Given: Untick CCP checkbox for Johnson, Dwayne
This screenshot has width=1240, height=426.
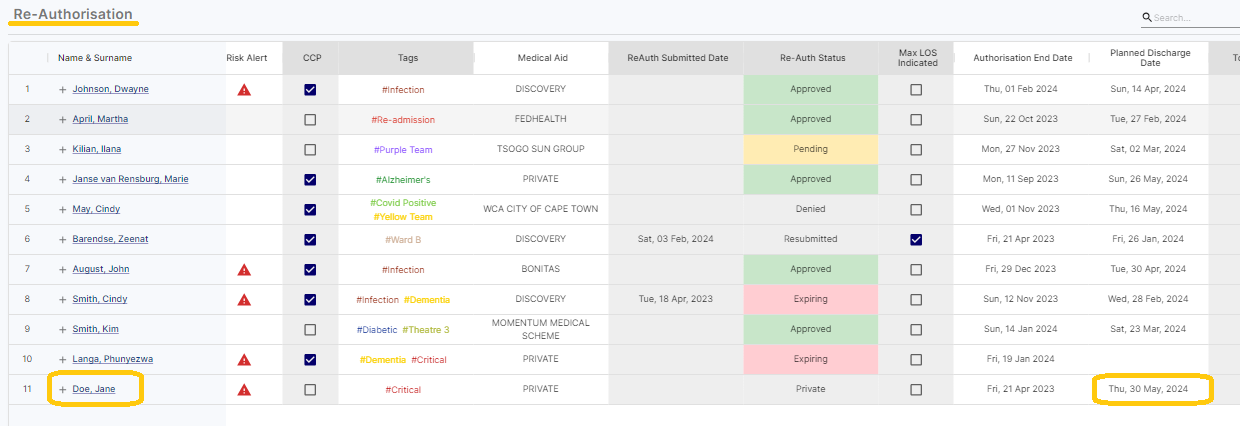Looking at the screenshot, I should point(310,90).
